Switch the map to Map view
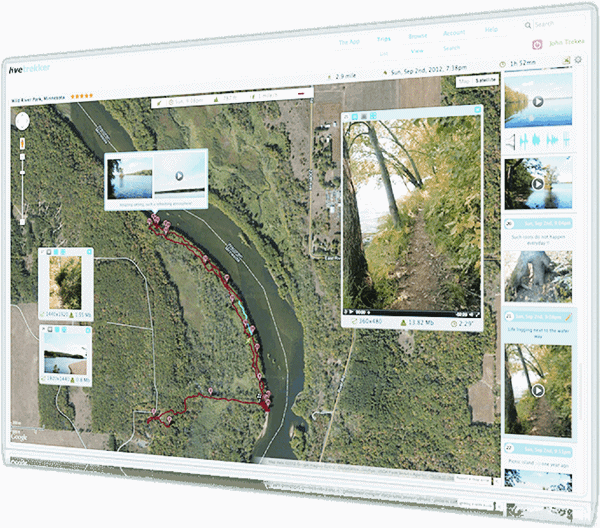Screen dimensions: 600x528 pyautogui.click(x=464, y=81)
